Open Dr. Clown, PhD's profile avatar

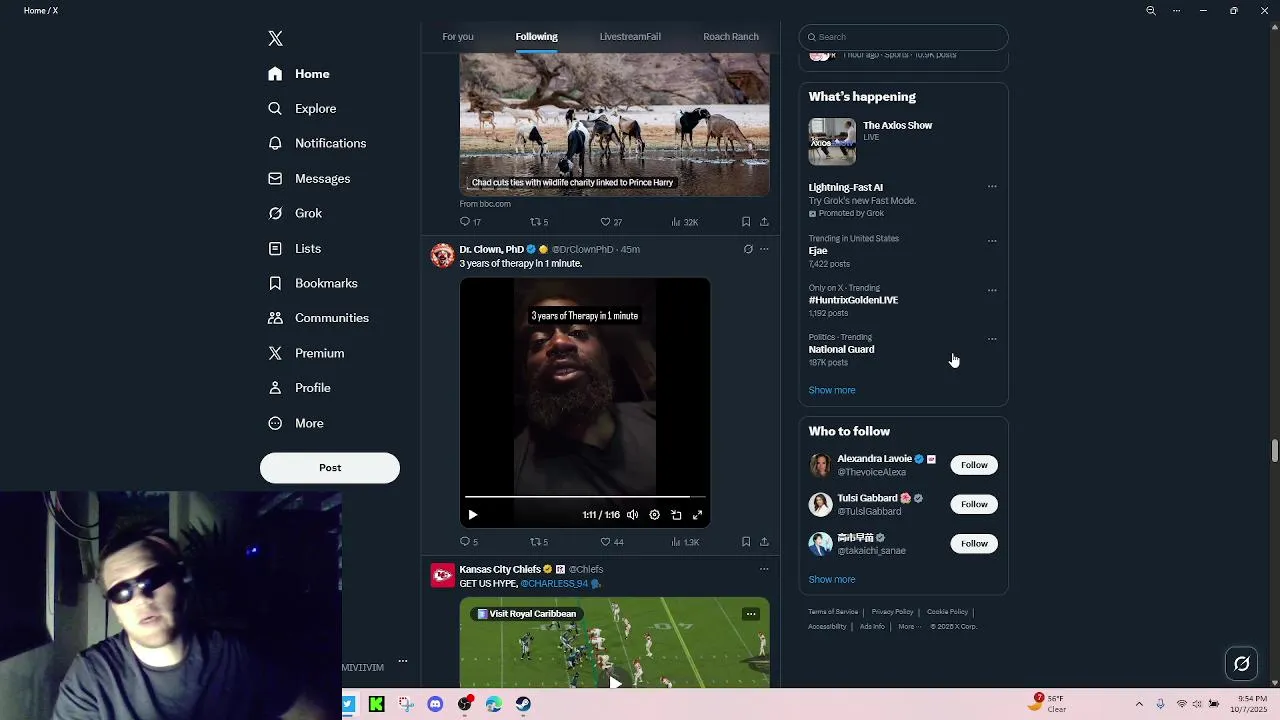tap(442, 256)
